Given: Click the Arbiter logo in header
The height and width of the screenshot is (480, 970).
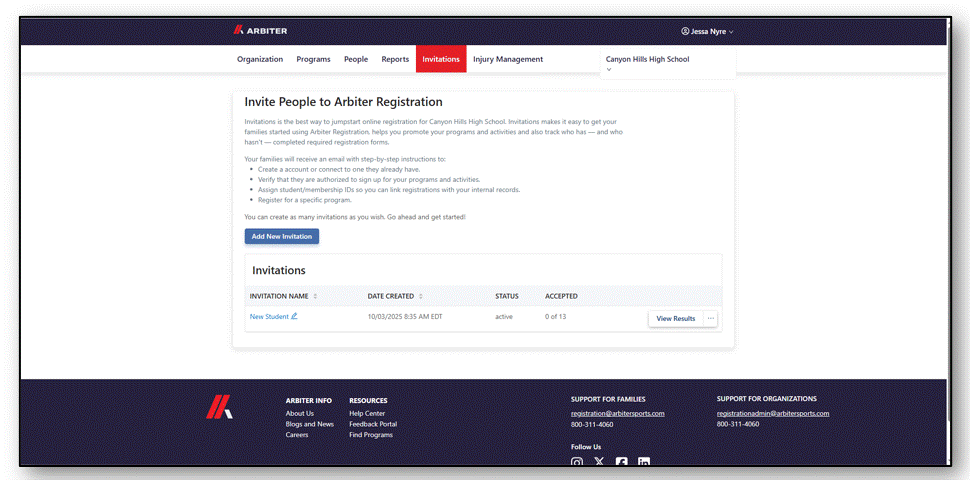Looking at the screenshot, I should (260, 30).
